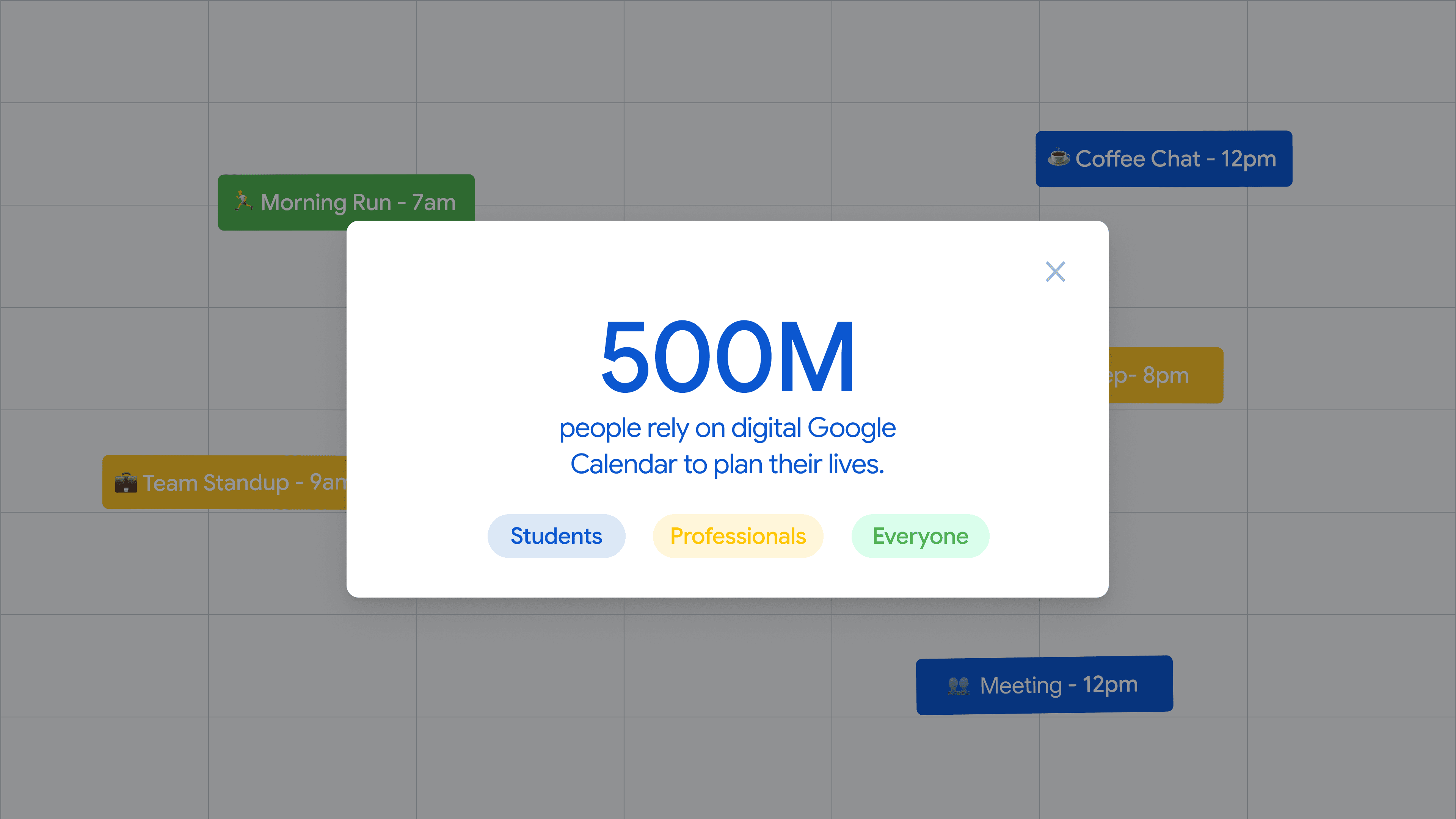Viewport: 1456px width, 819px height.
Task: Select the Professionals chip
Action: [x=737, y=536]
